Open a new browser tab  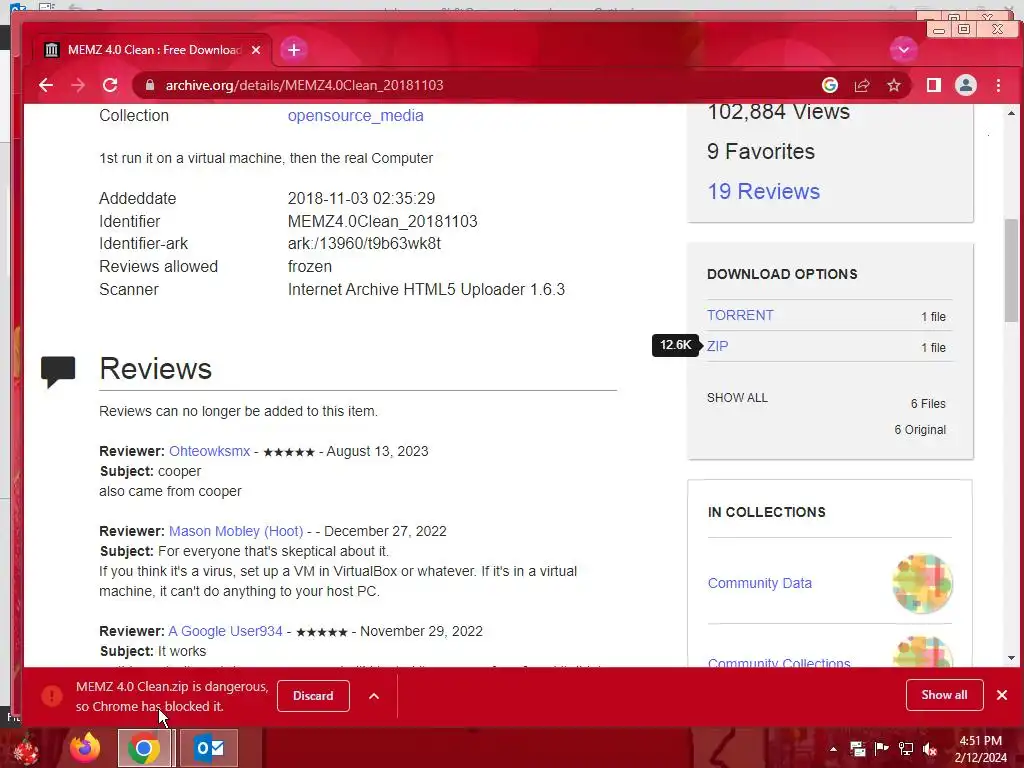click(x=294, y=50)
